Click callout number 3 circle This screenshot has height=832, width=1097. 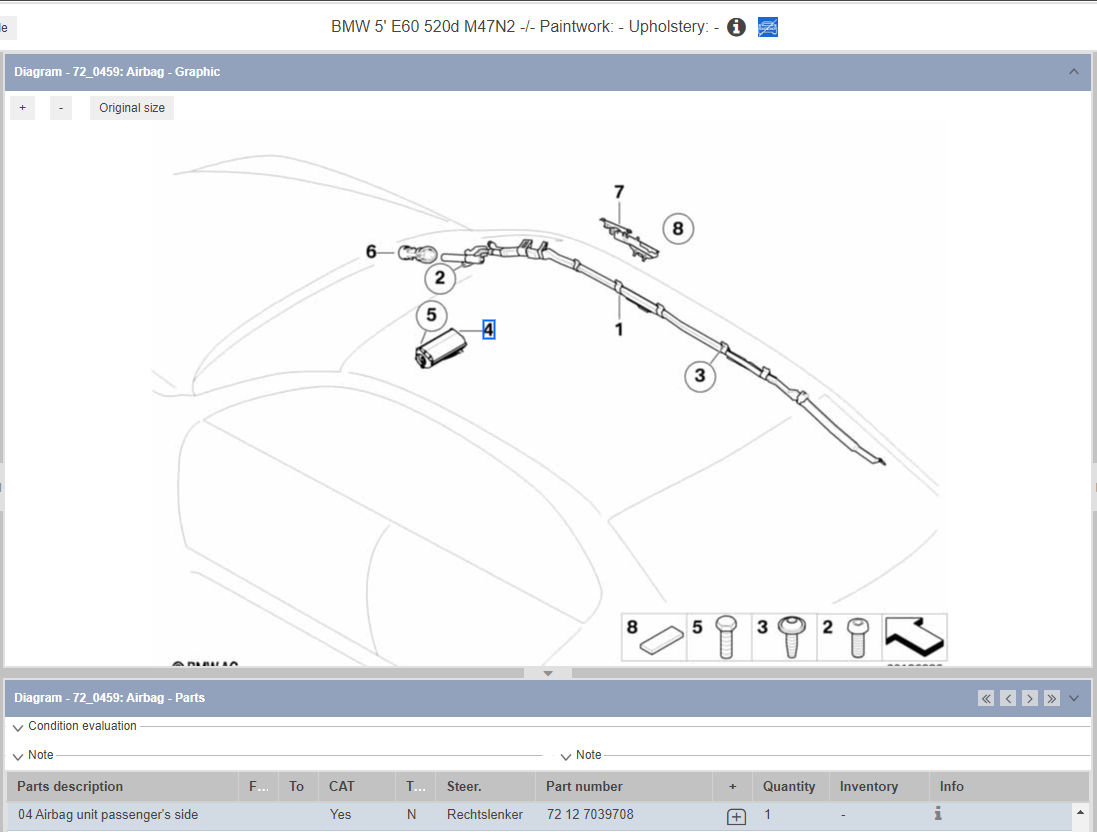click(700, 376)
